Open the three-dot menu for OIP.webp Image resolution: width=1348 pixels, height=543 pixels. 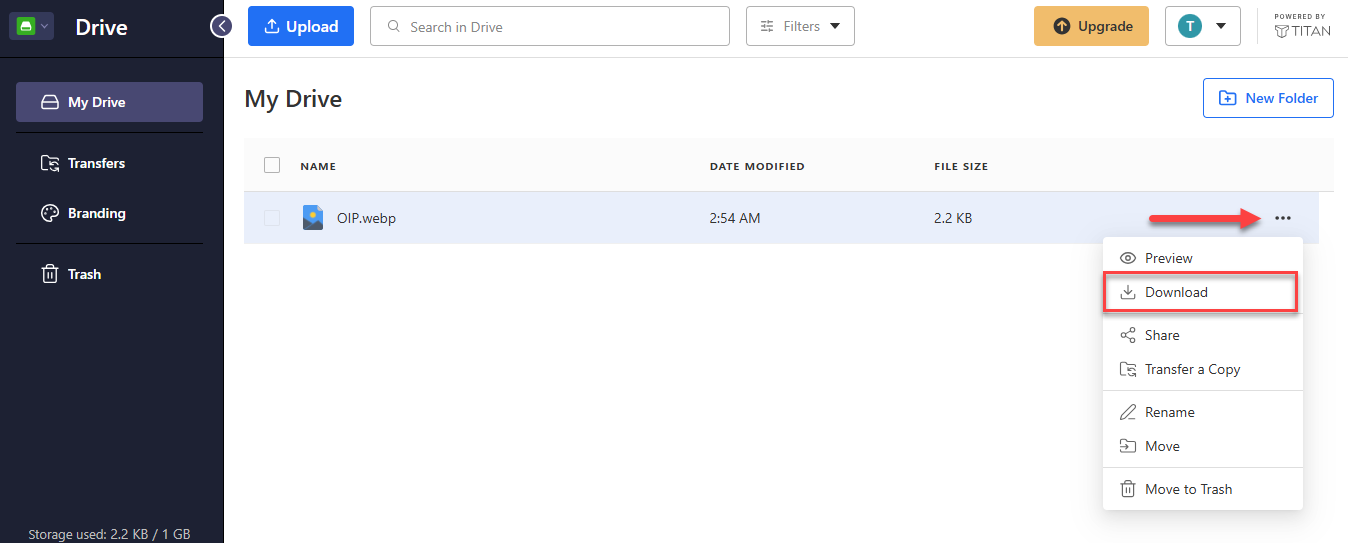pyautogui.click(x=1283, y=218)
